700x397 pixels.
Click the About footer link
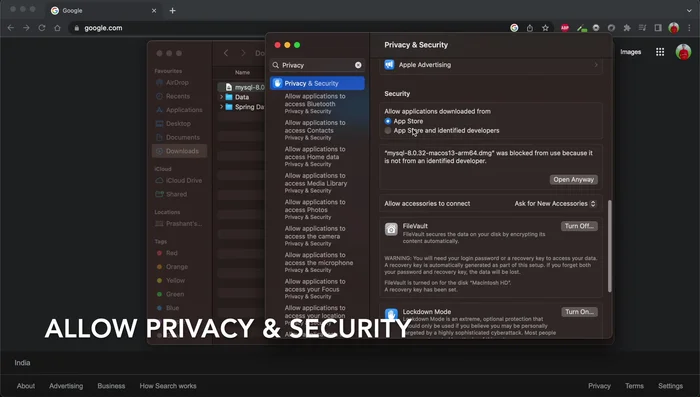pyautogui.click(x=26, y=386)
